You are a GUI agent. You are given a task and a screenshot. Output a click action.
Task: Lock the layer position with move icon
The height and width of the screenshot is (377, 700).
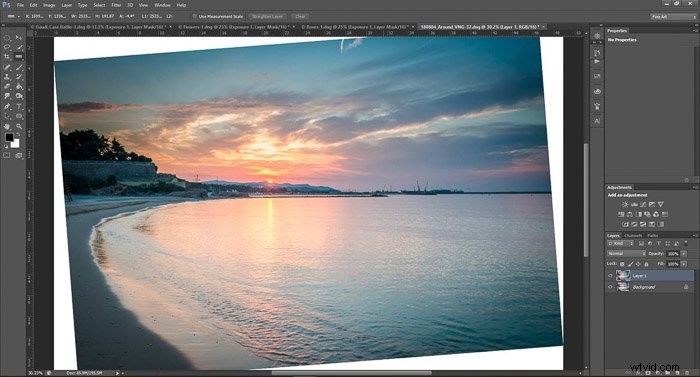[638, 264]
